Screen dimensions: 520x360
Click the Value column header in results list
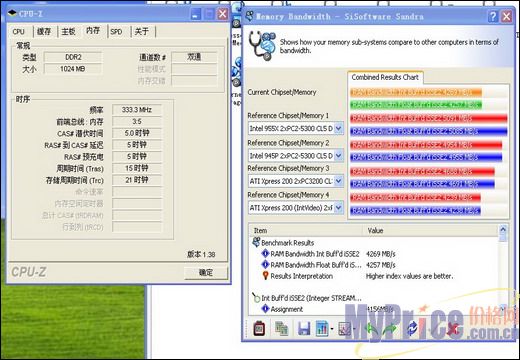(x=430, y=230)
